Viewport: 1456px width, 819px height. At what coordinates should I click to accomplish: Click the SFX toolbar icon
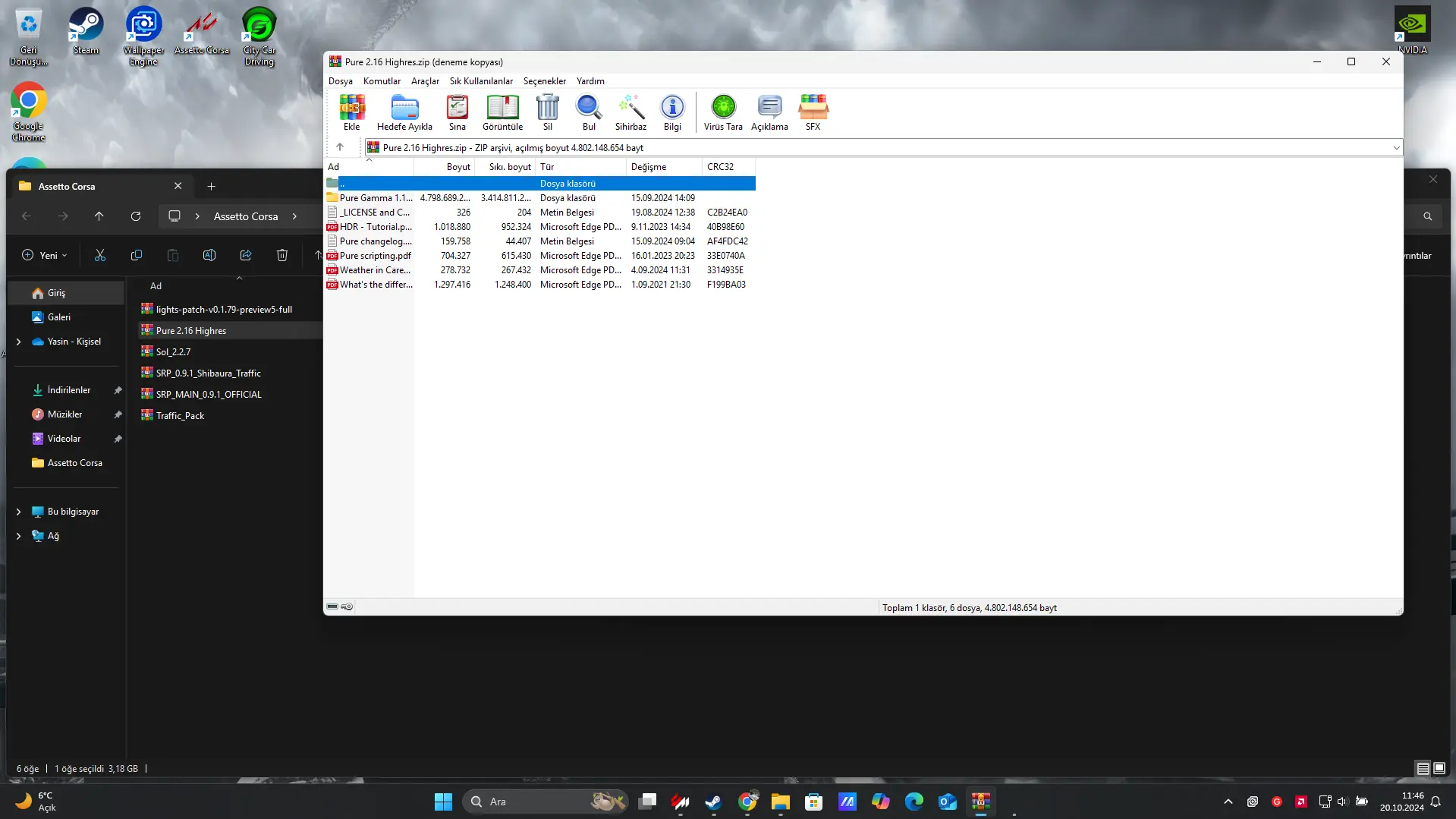813,112
